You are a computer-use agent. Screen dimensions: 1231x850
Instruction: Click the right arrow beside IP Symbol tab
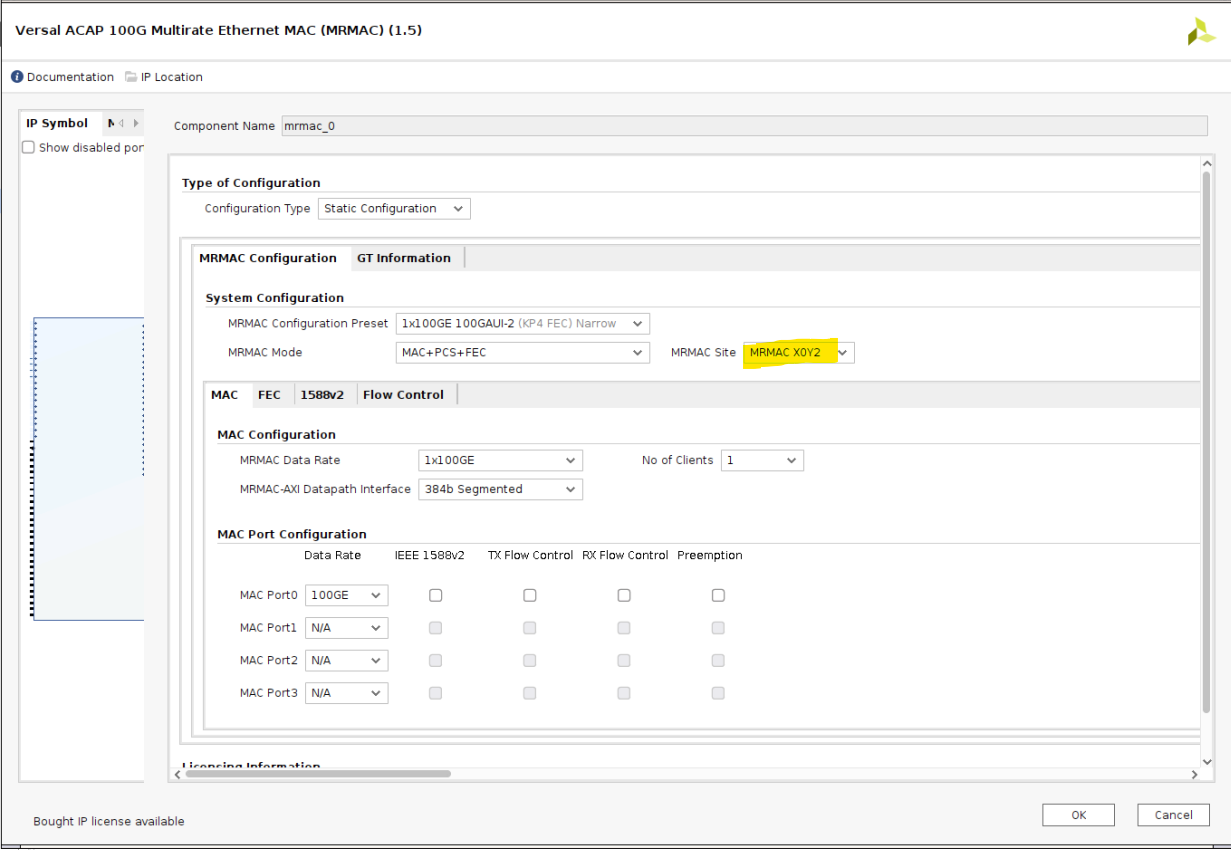click(136, 124)
